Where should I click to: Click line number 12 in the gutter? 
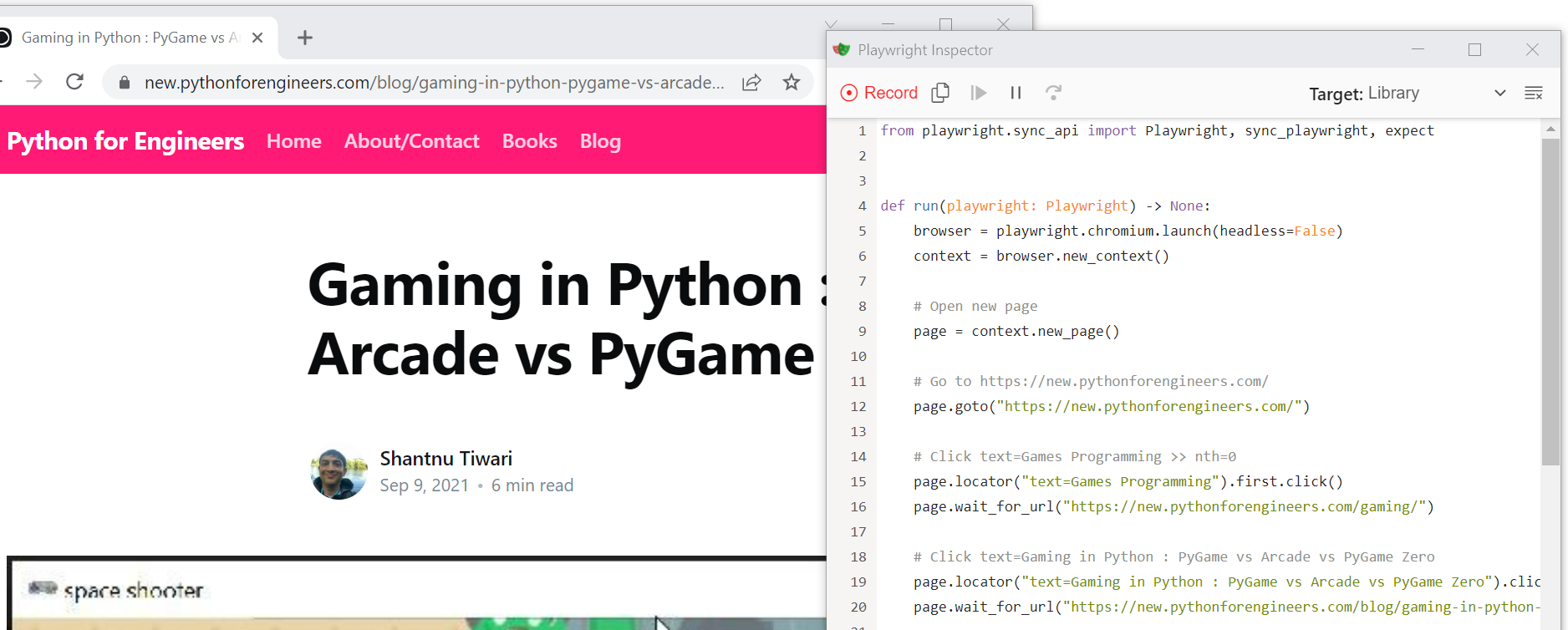pos(858,406)
